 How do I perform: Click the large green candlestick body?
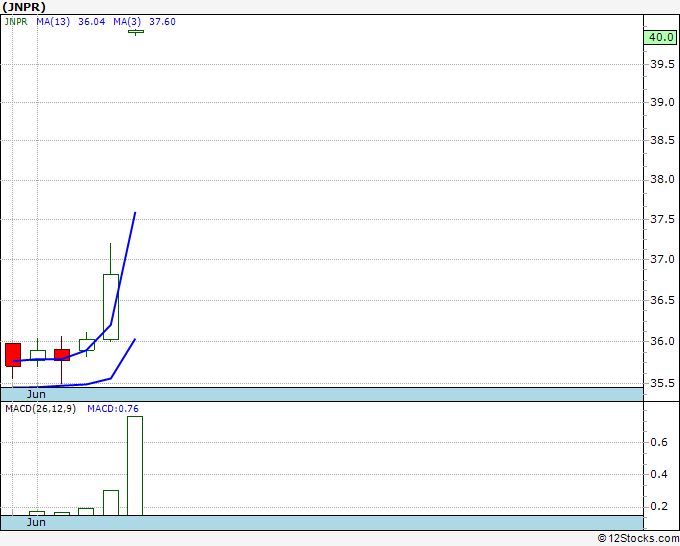(111, 307)
